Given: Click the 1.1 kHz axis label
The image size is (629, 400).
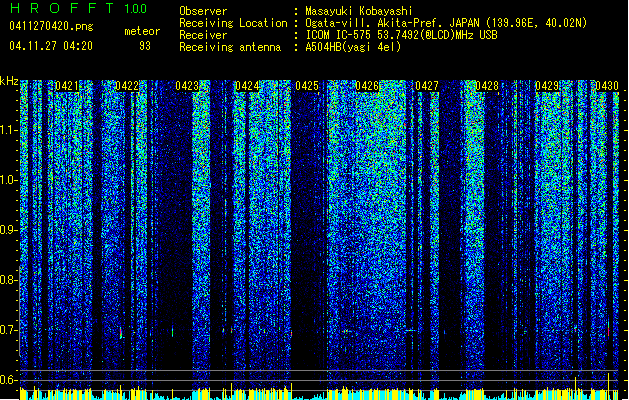Looking at the screenshot, I should (9, 130).
